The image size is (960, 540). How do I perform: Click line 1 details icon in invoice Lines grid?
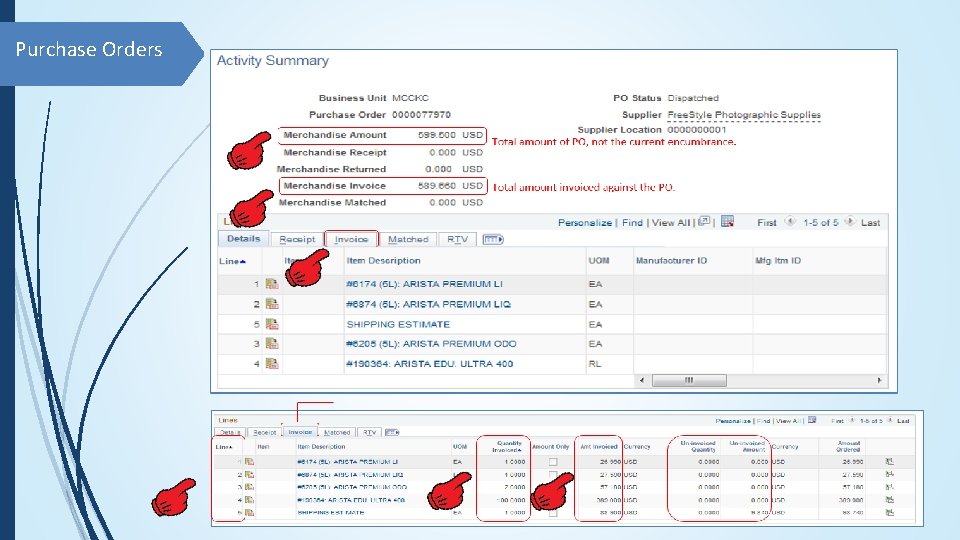pos(249,462)
